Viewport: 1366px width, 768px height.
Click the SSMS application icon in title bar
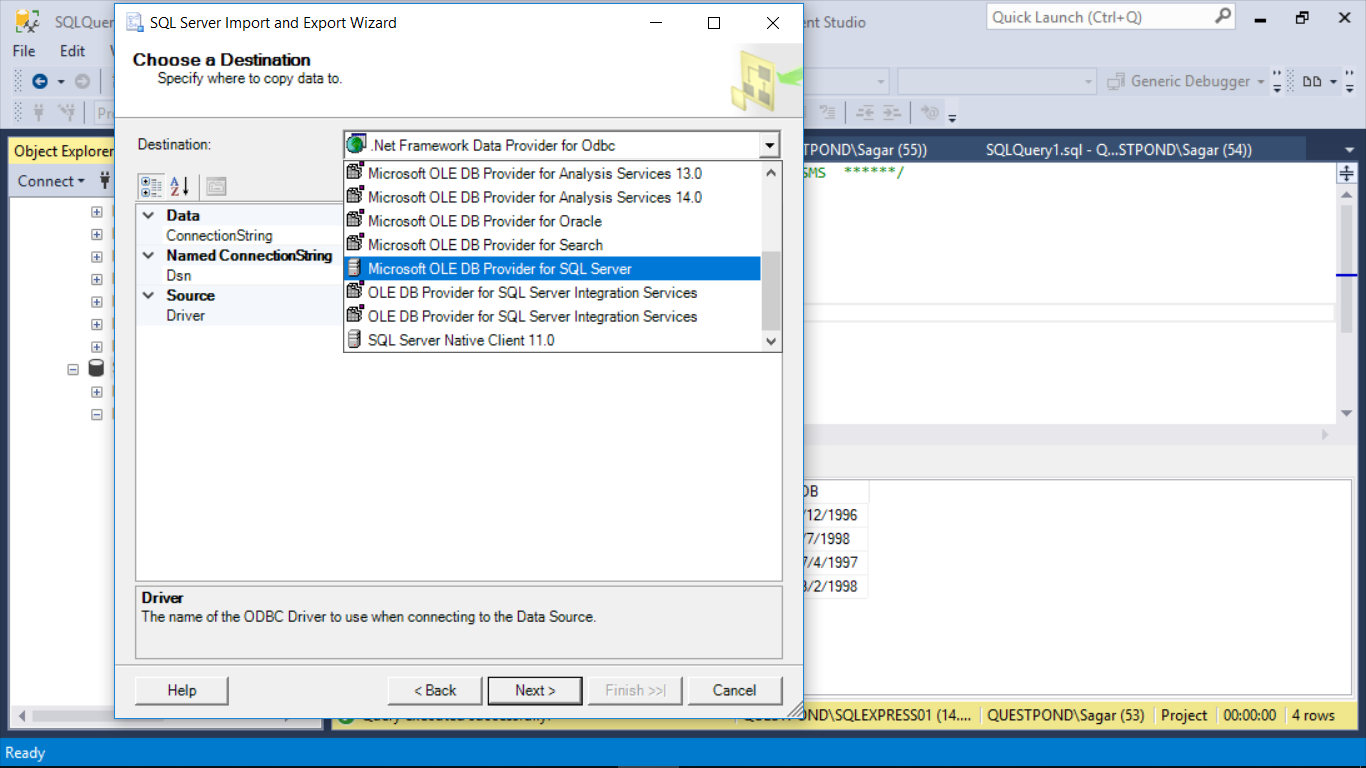click(28, 21)
